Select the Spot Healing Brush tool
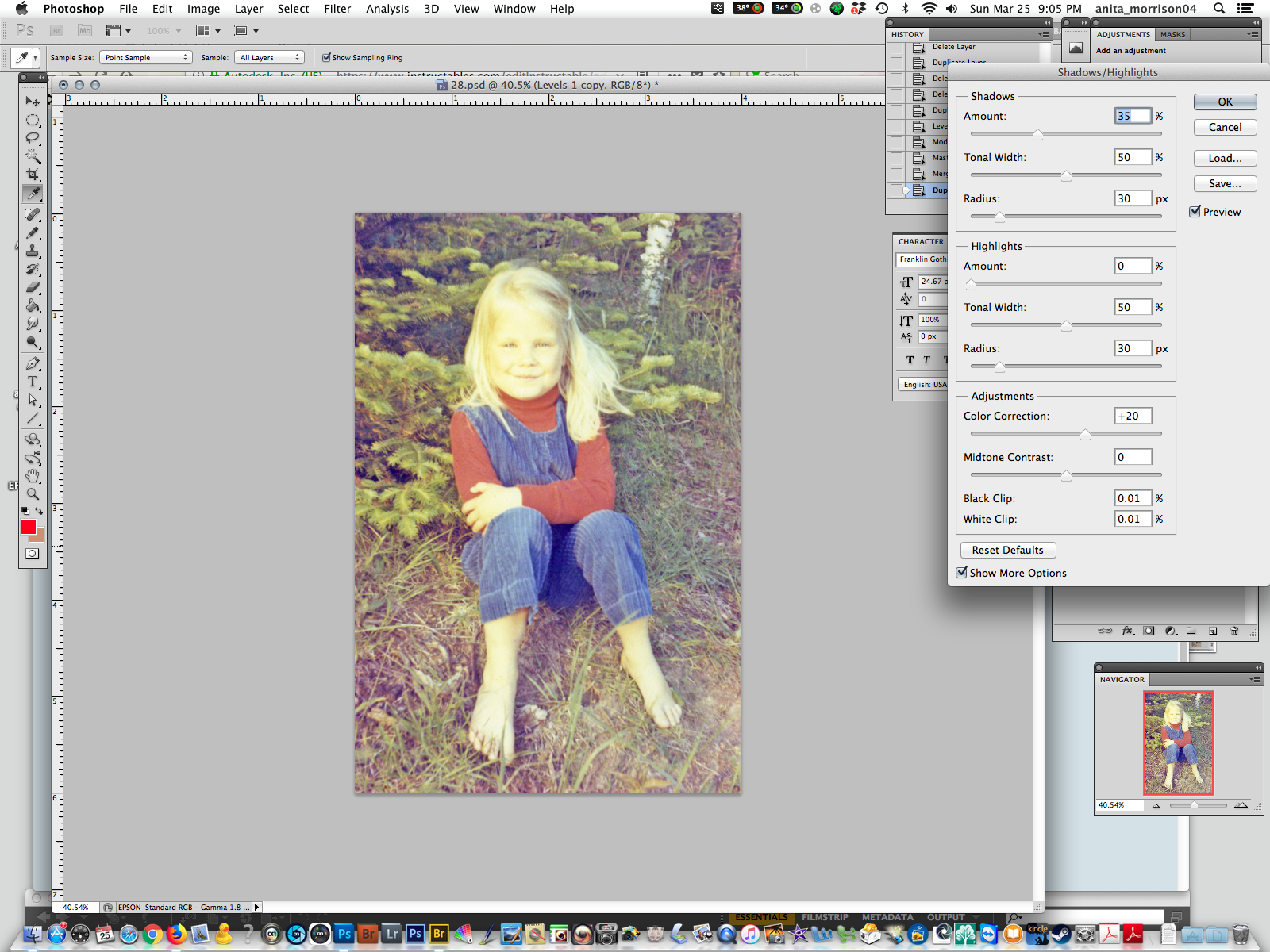1270x952 pixels. tap(33, 214)
